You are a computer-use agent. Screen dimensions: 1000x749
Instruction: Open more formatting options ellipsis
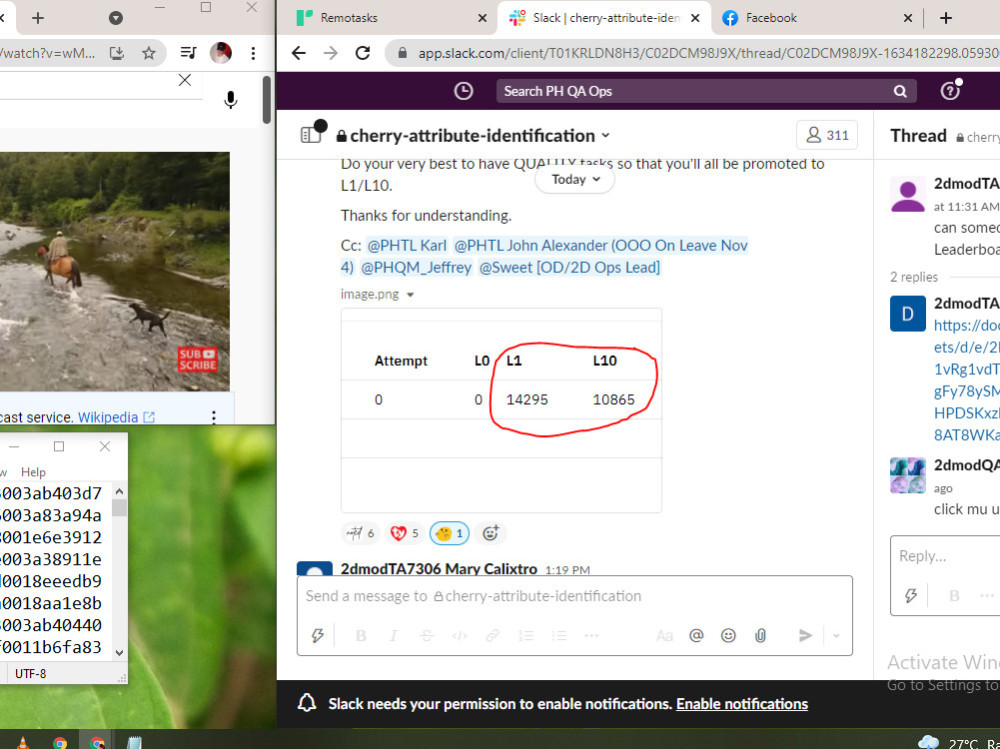point(591,635)
